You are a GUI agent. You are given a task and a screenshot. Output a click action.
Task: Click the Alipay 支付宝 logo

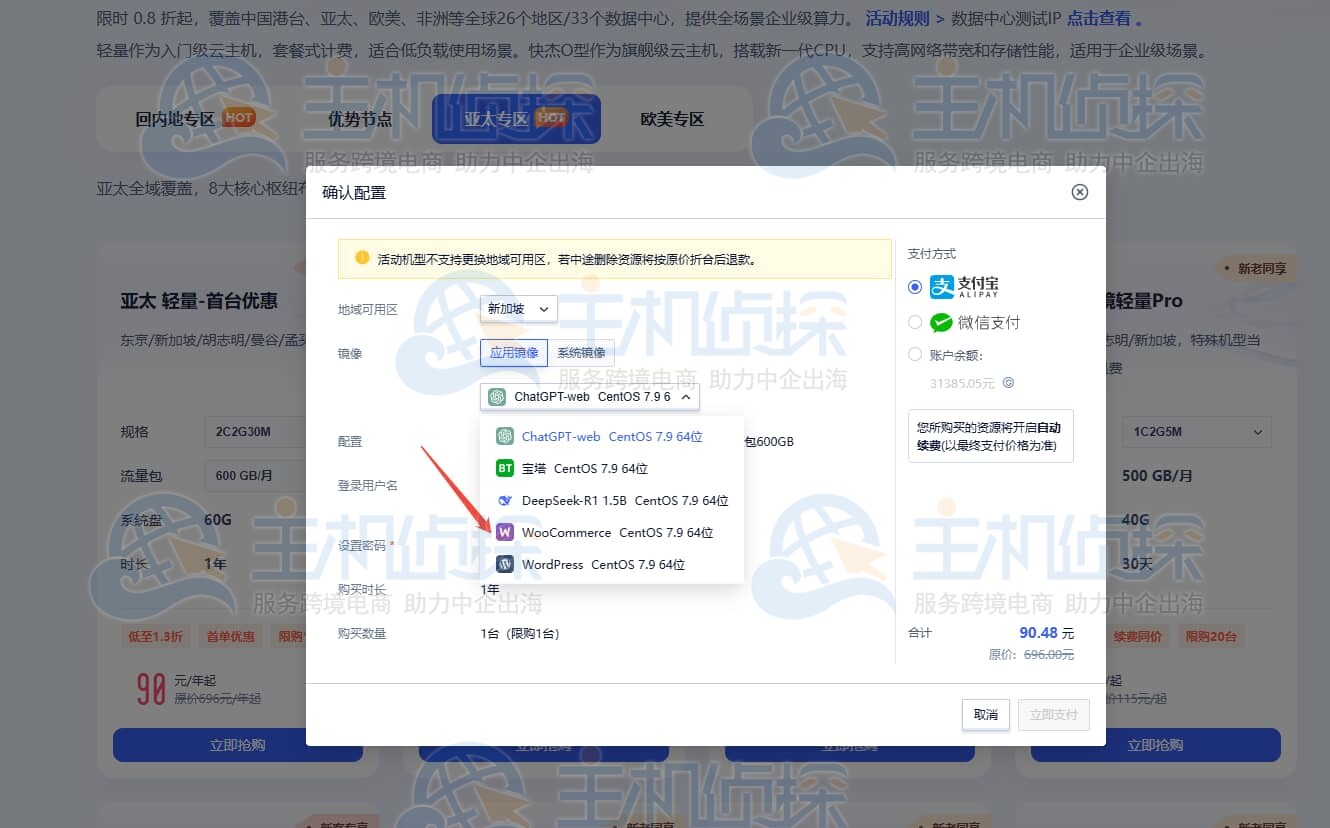coord(964,287)
